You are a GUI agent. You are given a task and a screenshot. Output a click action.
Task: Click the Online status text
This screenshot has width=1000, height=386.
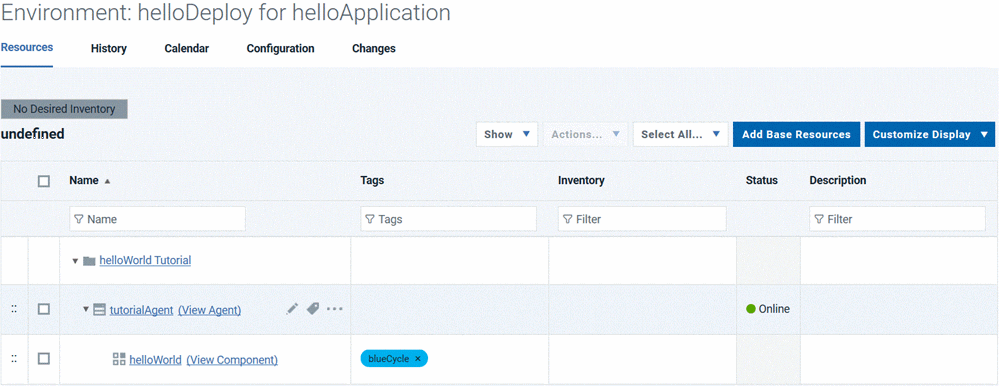pos(774,309)
